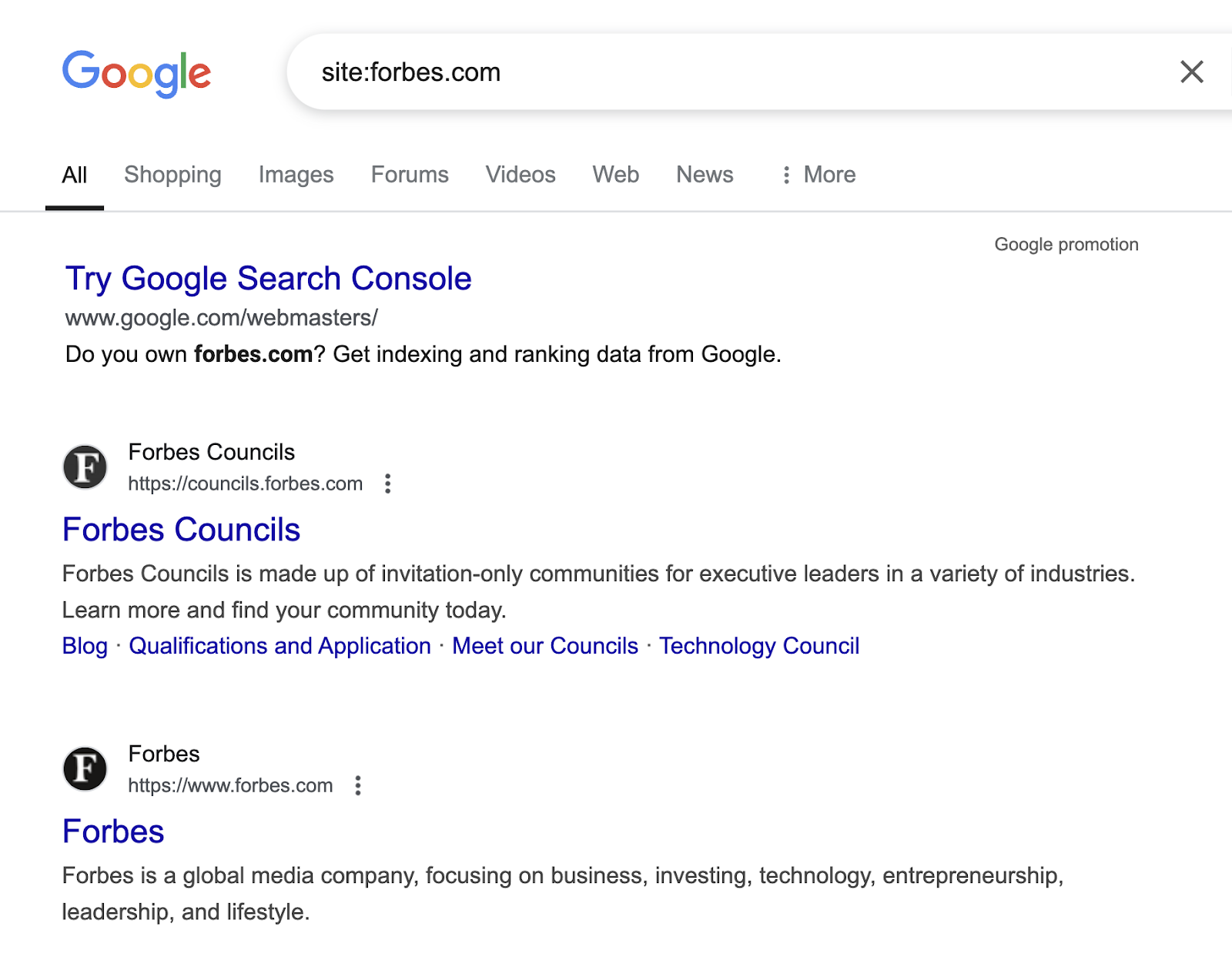Click the Technology Council sitelink

click(x=759, y=646)
